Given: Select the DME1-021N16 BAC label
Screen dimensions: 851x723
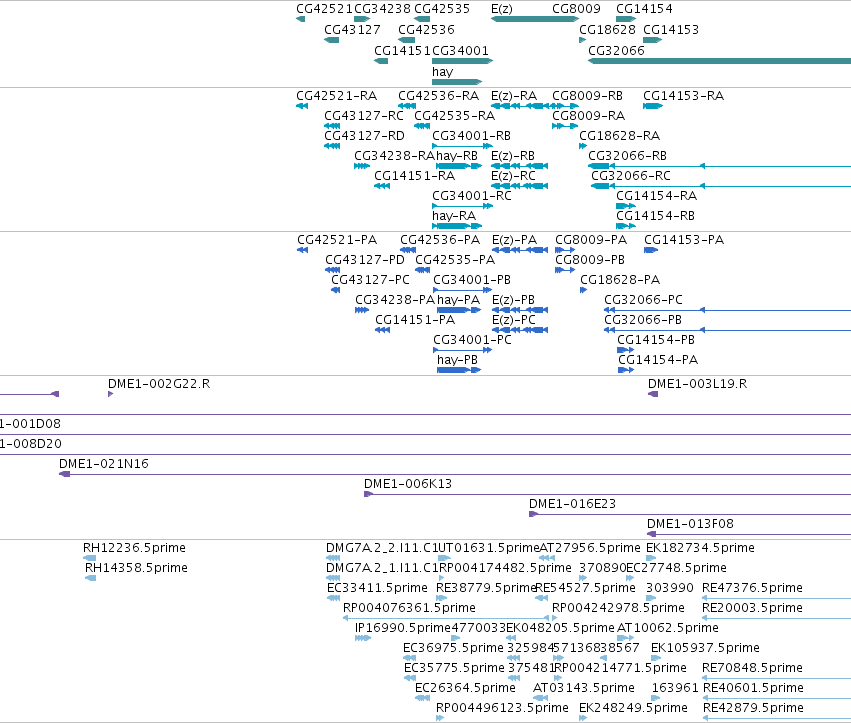Looking at the screenshot, I should tap(104, 464).
